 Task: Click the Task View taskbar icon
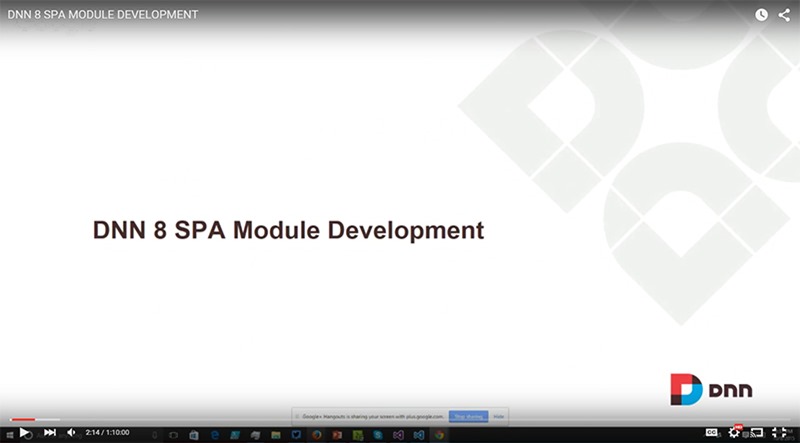point(173,435)
